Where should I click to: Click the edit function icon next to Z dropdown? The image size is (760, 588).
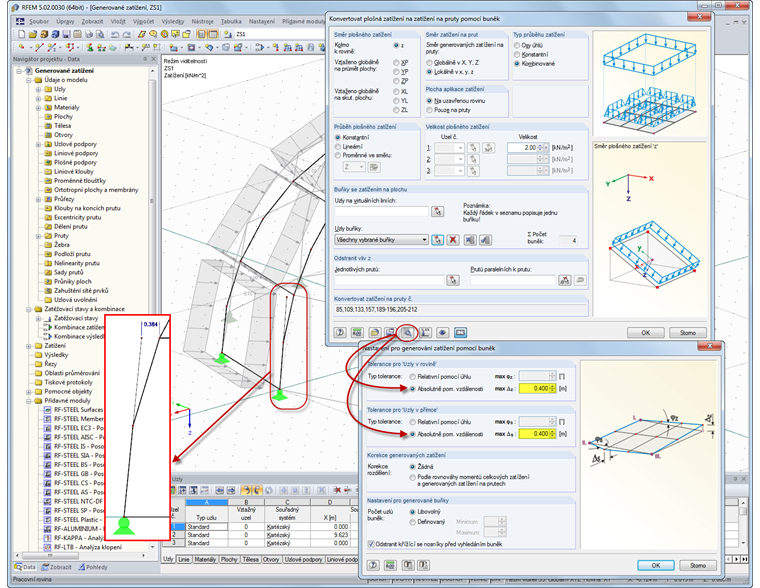374,167
